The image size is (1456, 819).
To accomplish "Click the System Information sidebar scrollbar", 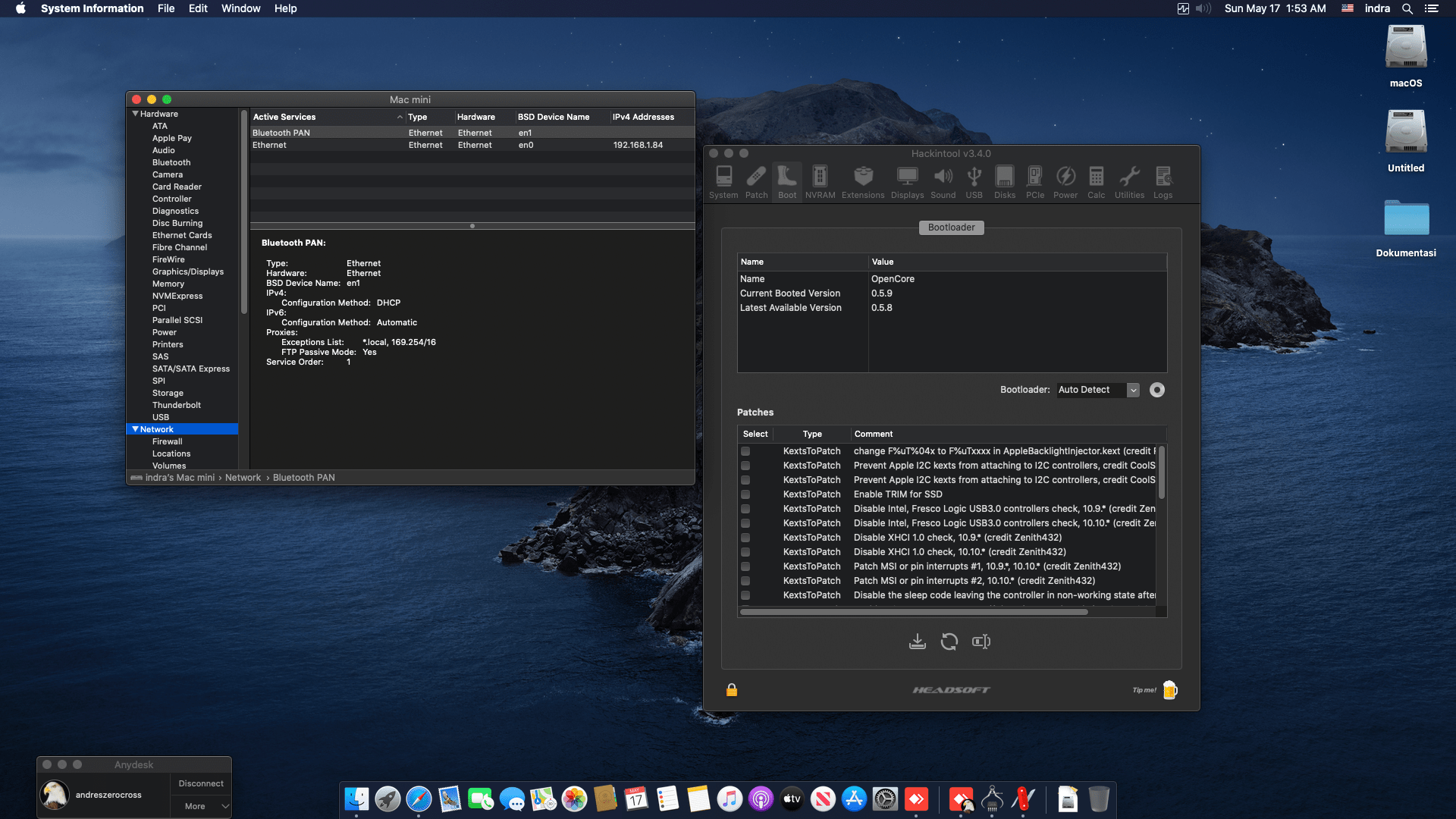I will click(x=244, y=212).
